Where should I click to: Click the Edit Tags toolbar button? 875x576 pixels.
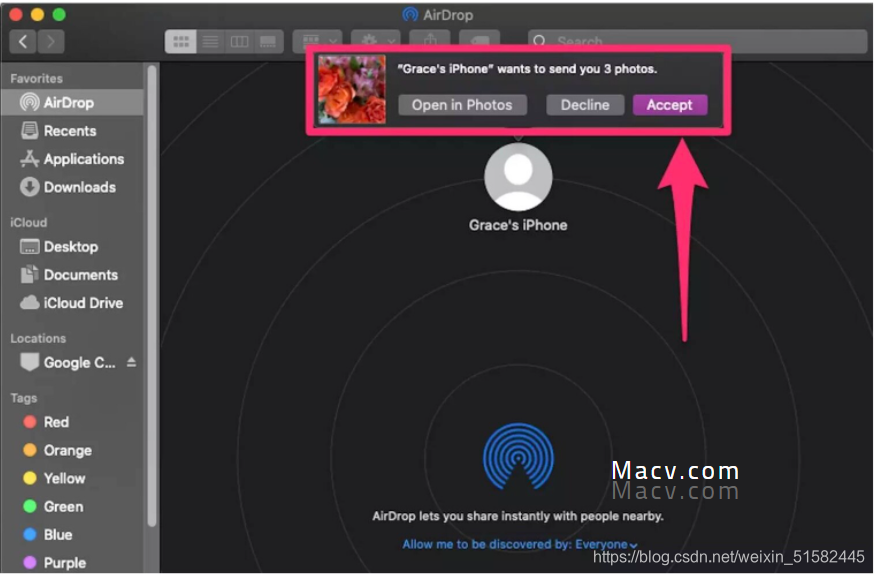coord(479,39)
